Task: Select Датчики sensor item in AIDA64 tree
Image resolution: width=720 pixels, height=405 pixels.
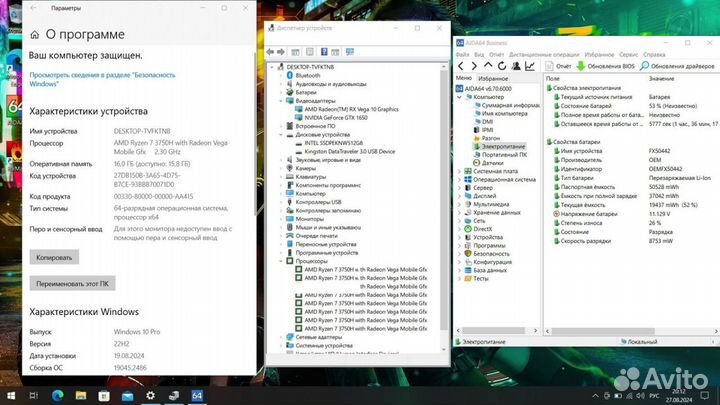Action: pos(493,163)
